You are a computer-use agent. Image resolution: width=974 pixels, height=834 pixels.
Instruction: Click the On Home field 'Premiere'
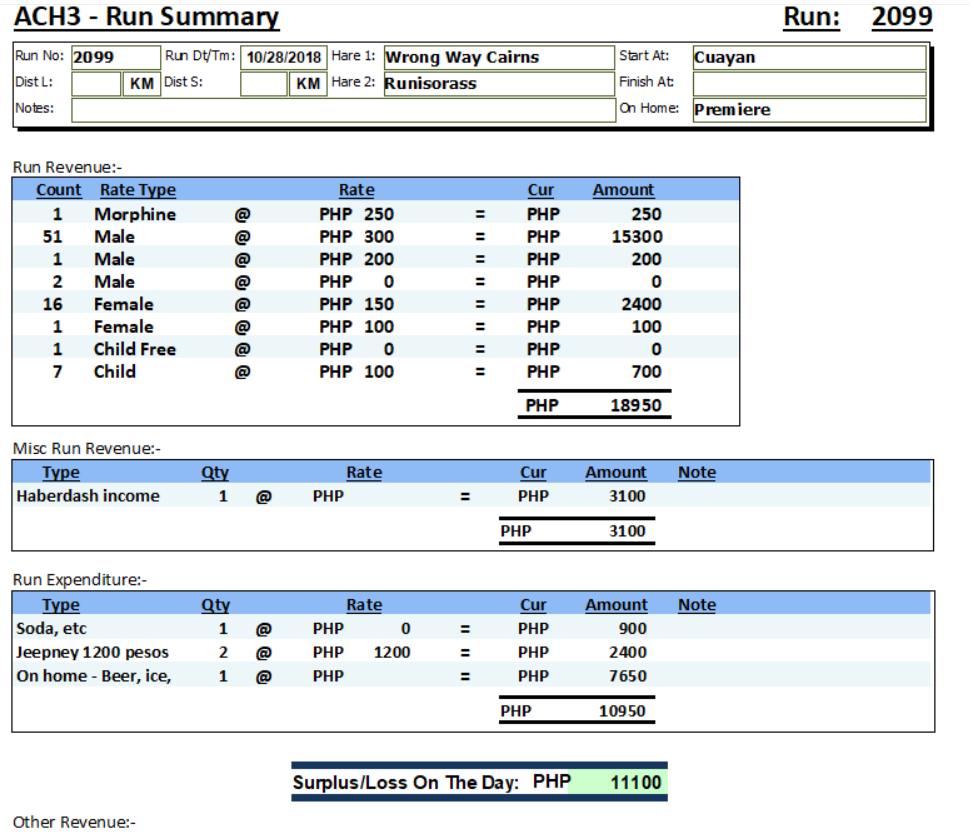pyautogui.click(x=808, y=110)
